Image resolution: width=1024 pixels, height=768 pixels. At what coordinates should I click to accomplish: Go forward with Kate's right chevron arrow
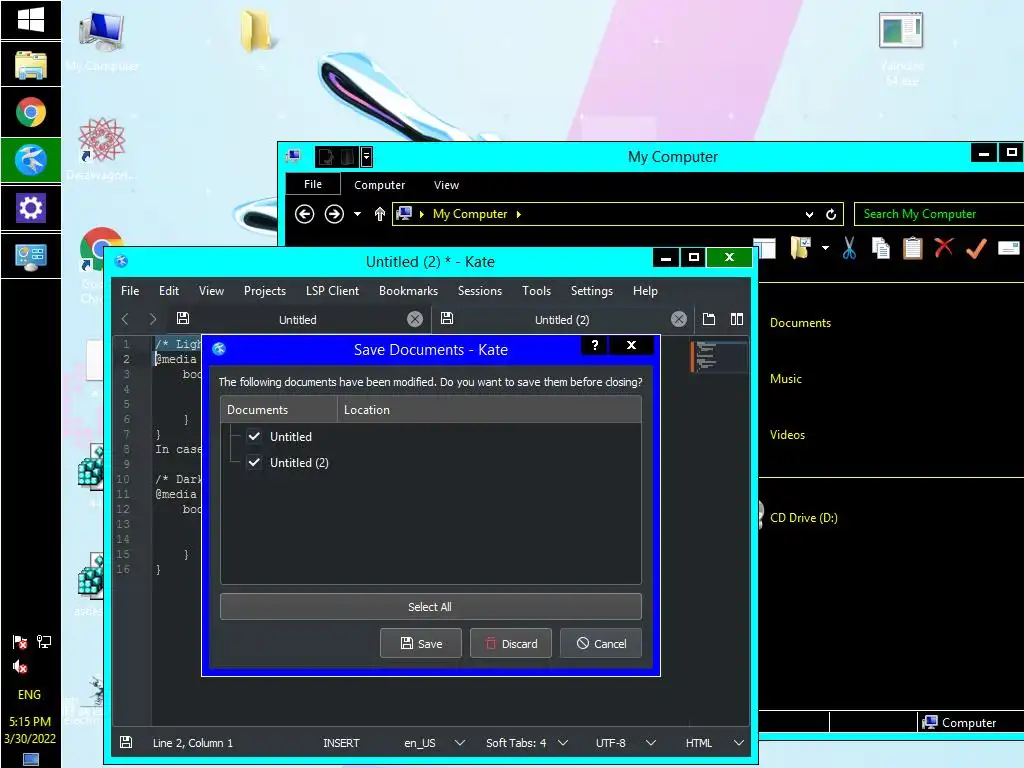pyautogui.click(x=153, y=319)
